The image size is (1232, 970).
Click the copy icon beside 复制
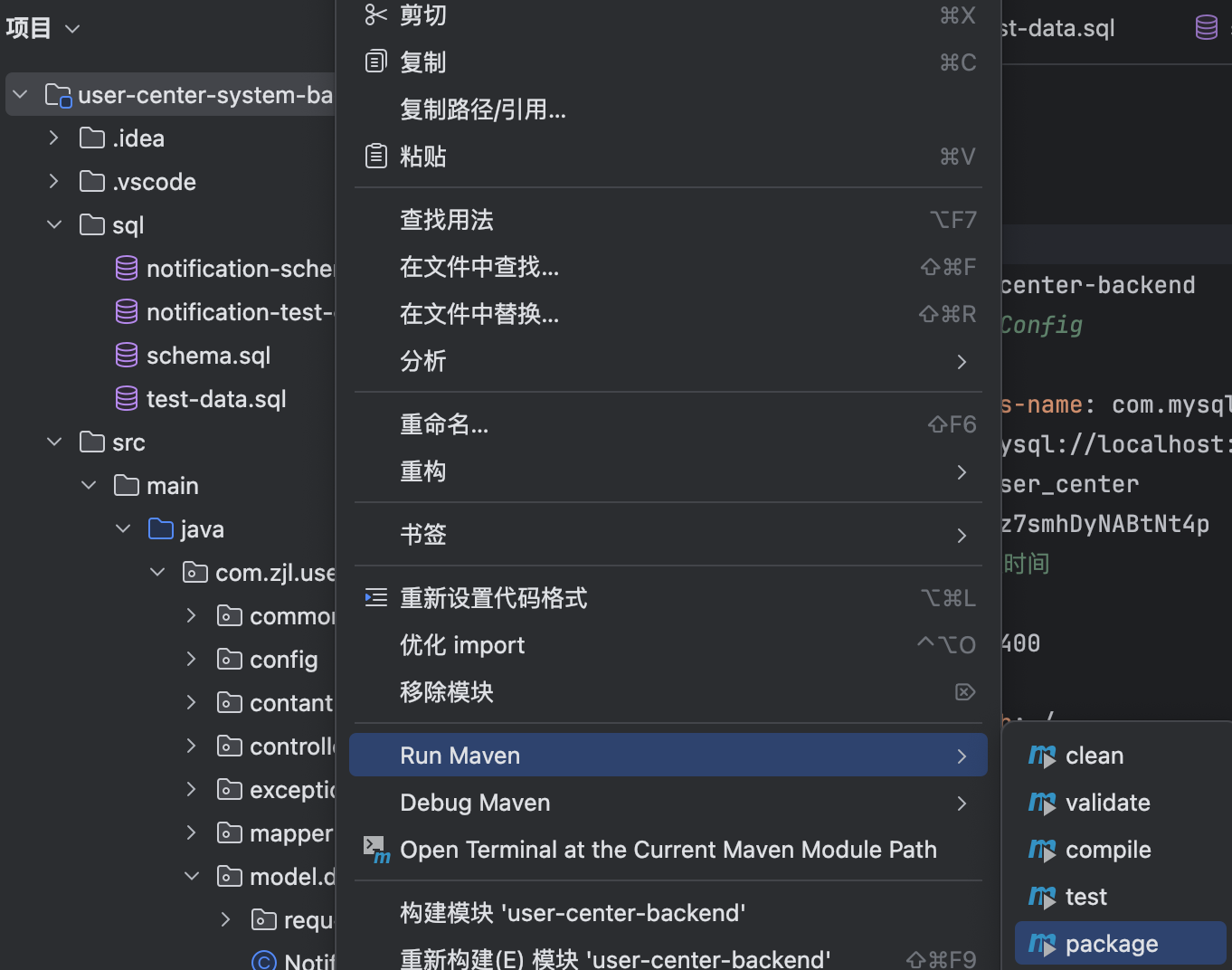(375, 62)
